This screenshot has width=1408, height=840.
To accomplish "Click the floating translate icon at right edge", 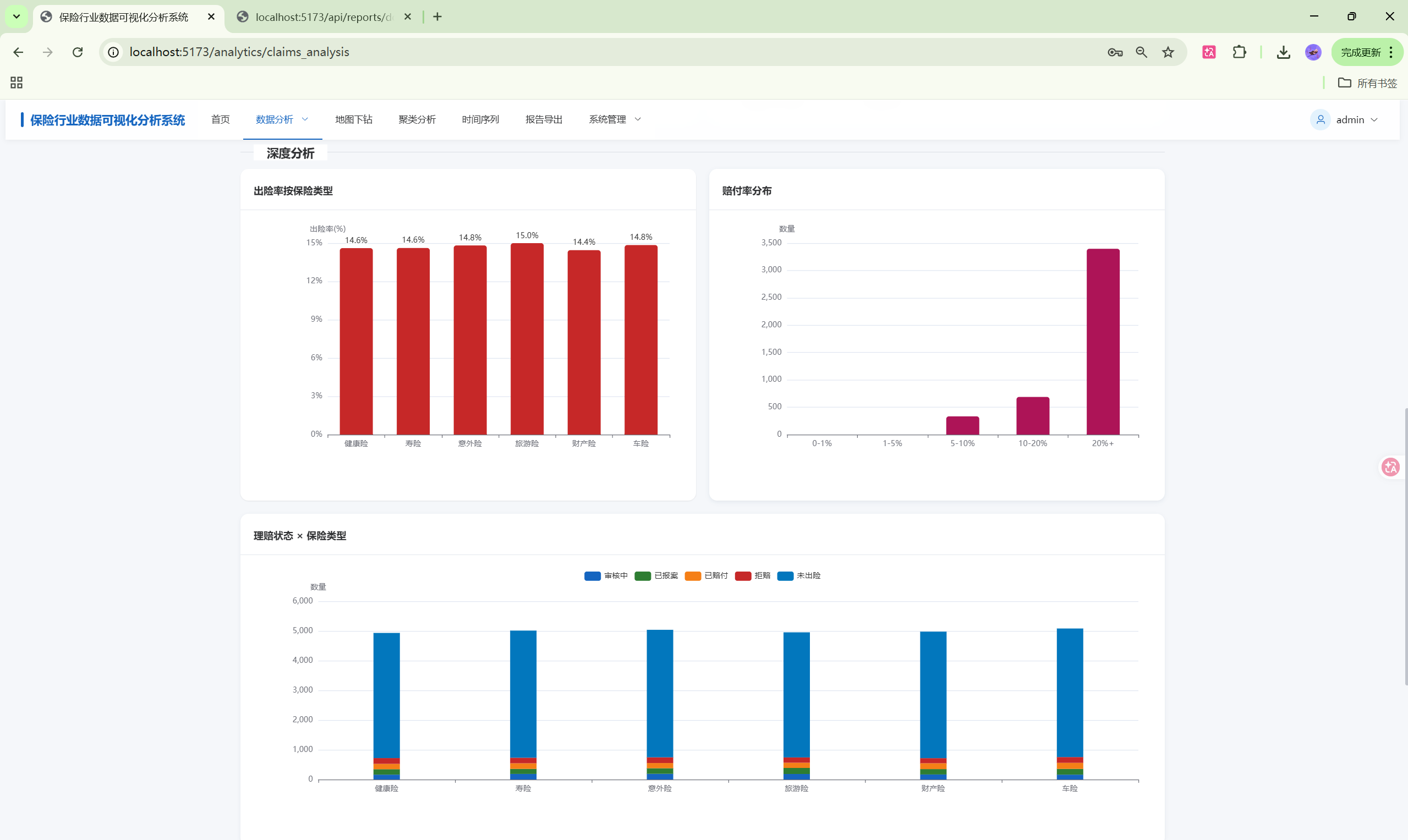I will click(x=1390, y=467).
